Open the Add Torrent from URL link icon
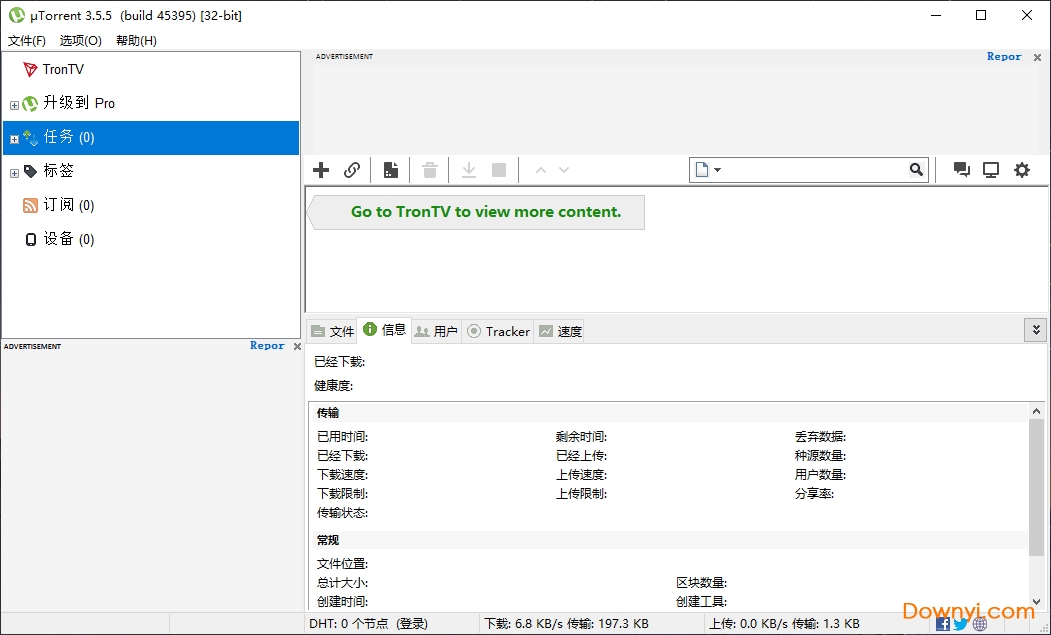This screenshot has width=1051, height=635. point(352,170)
